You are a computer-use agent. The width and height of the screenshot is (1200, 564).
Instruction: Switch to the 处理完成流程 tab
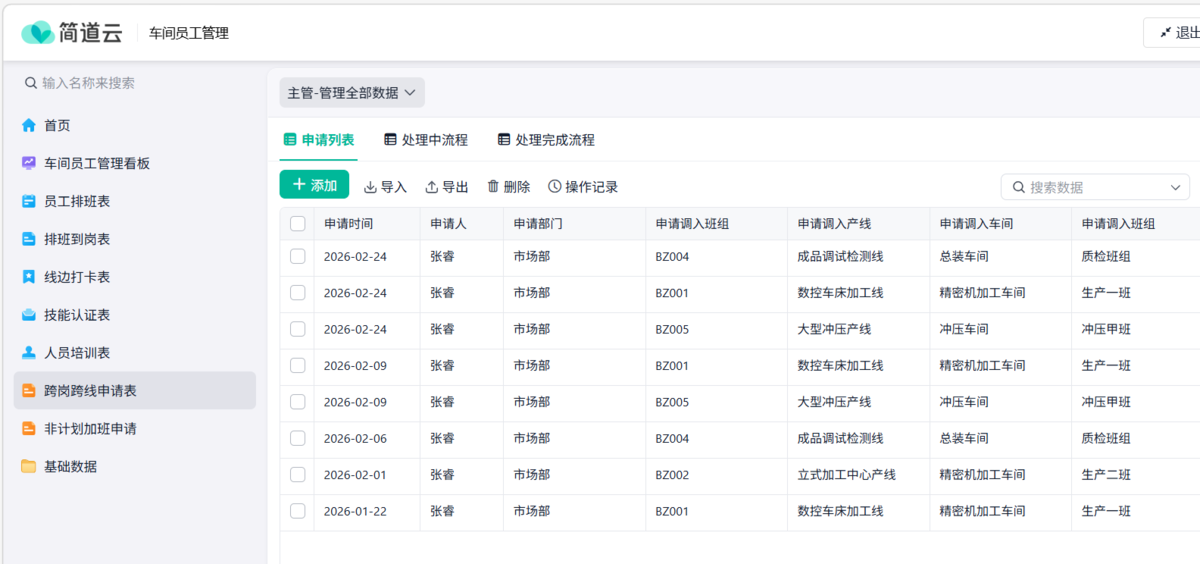point(545,140)
